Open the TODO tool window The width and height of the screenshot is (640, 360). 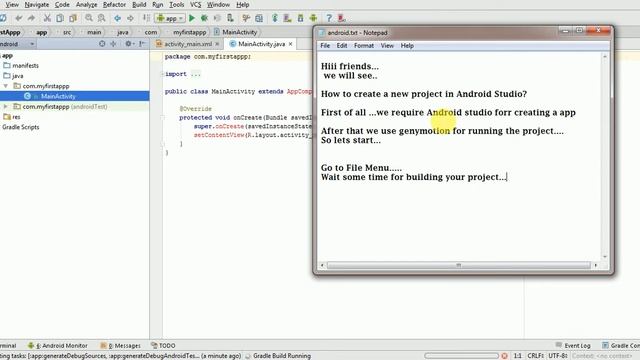[x=163, y=345]
